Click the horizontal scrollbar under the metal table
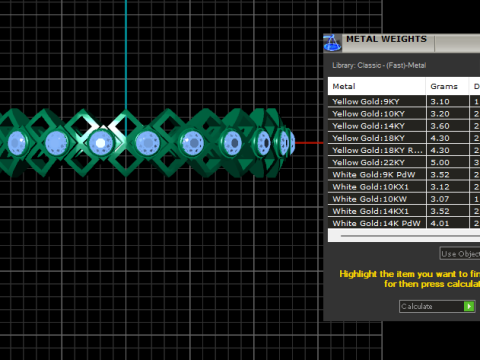The width and height of the screenshot is (480, 360). click(x=404, y=235)
